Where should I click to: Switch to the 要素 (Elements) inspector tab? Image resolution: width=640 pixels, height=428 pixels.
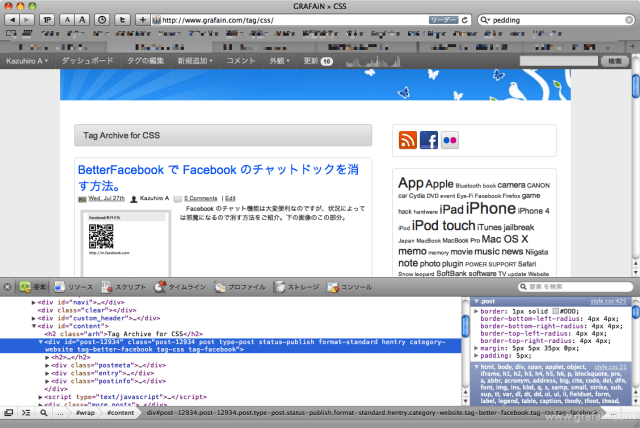click(x=33, y=287)
